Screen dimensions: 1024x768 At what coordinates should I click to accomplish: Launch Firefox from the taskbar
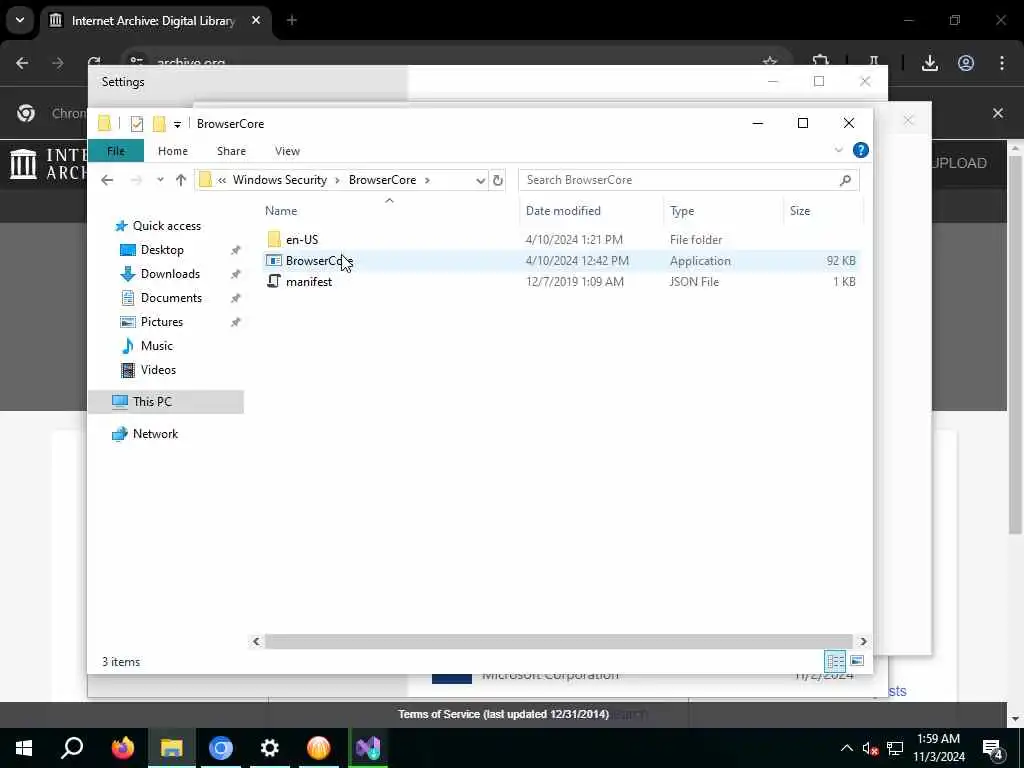click(x=123, y=748)
